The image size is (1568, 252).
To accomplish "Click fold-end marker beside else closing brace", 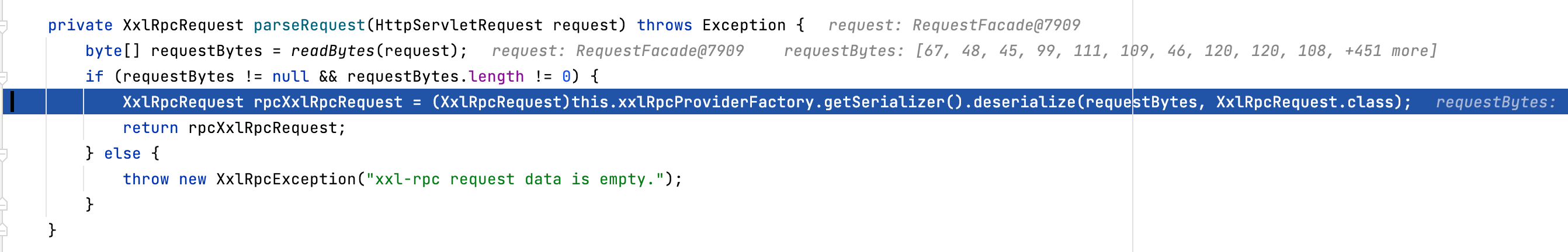I will coord(4,205).
